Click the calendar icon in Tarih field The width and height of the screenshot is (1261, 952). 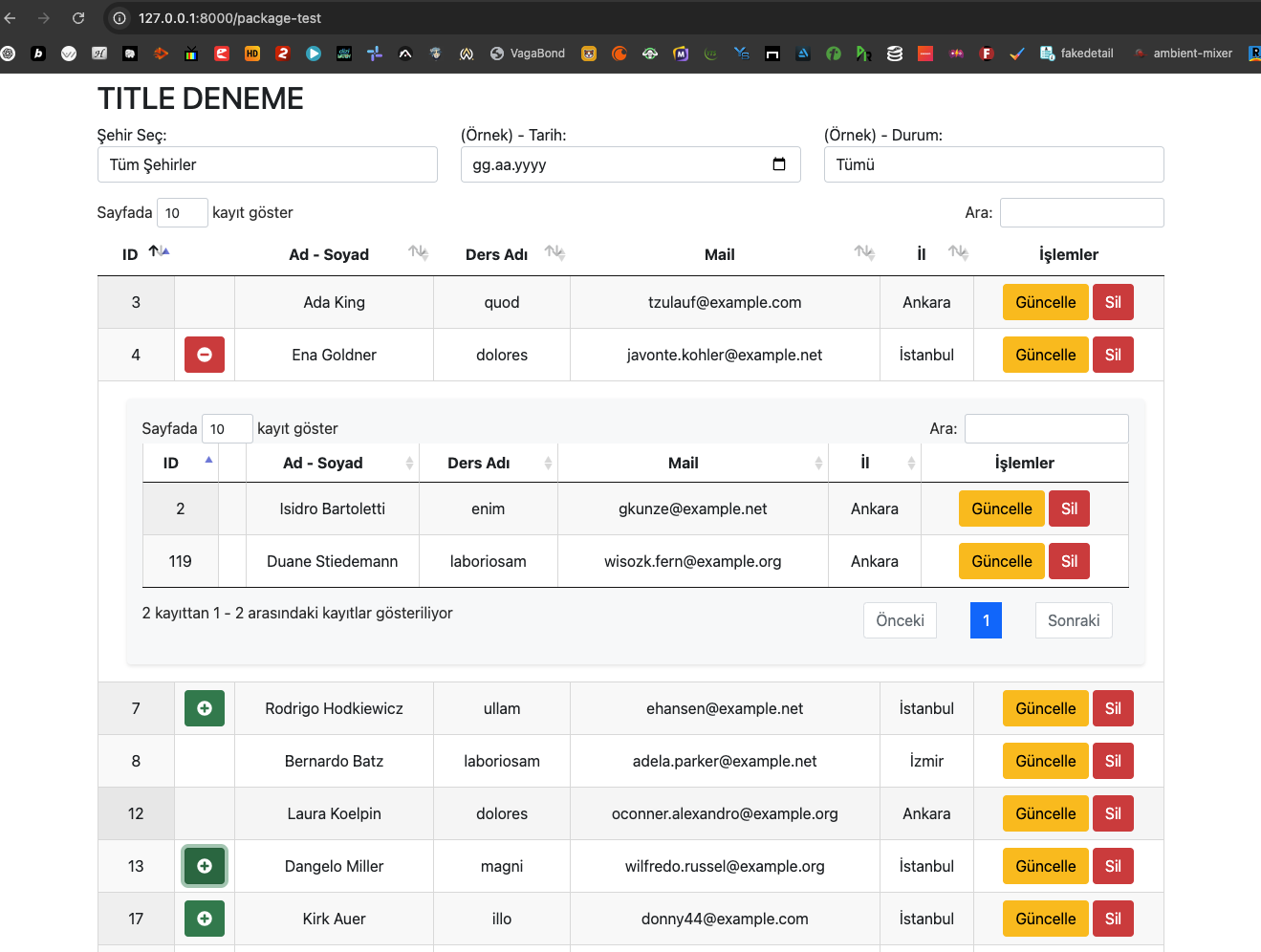click(778, 164)
